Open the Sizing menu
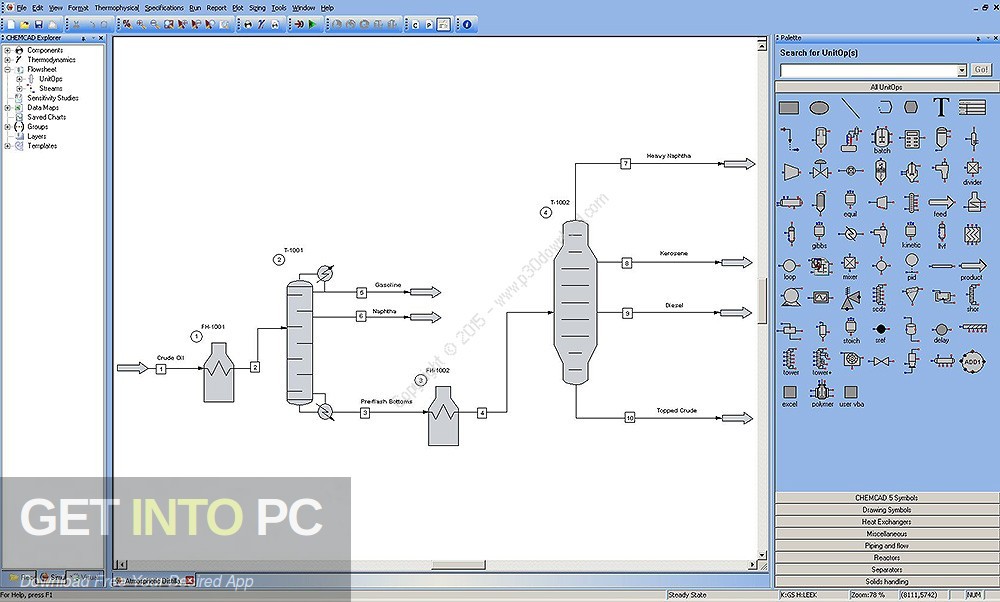Image resolution: width=1000 pixels, height=602 pixels. [257, 8]
